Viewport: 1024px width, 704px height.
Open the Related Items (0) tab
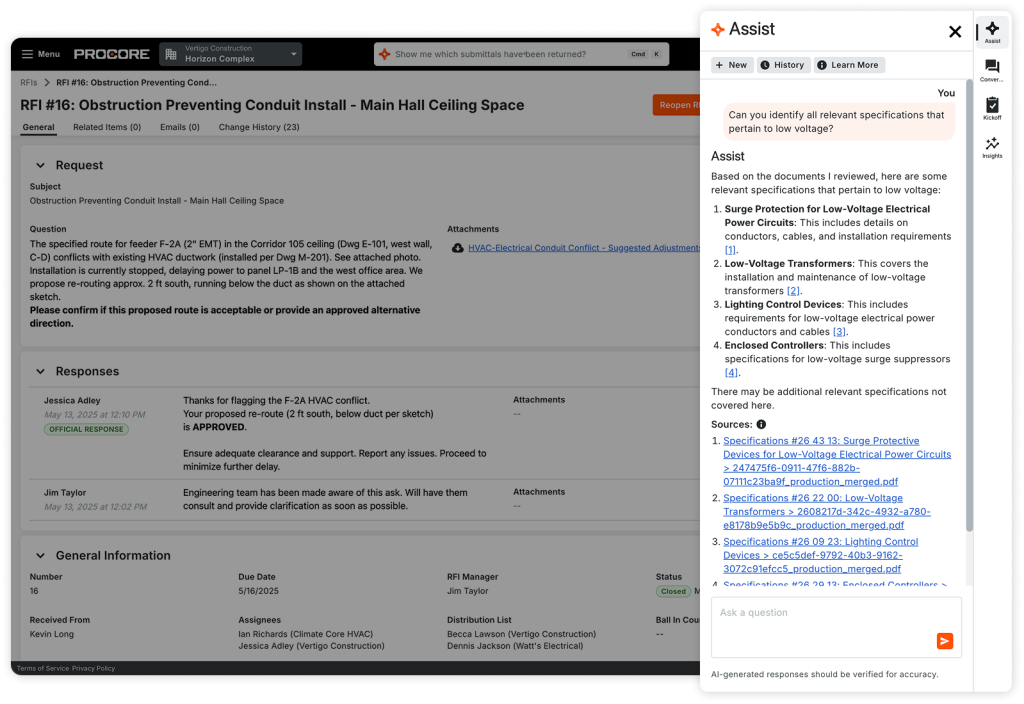coord(107,127)
